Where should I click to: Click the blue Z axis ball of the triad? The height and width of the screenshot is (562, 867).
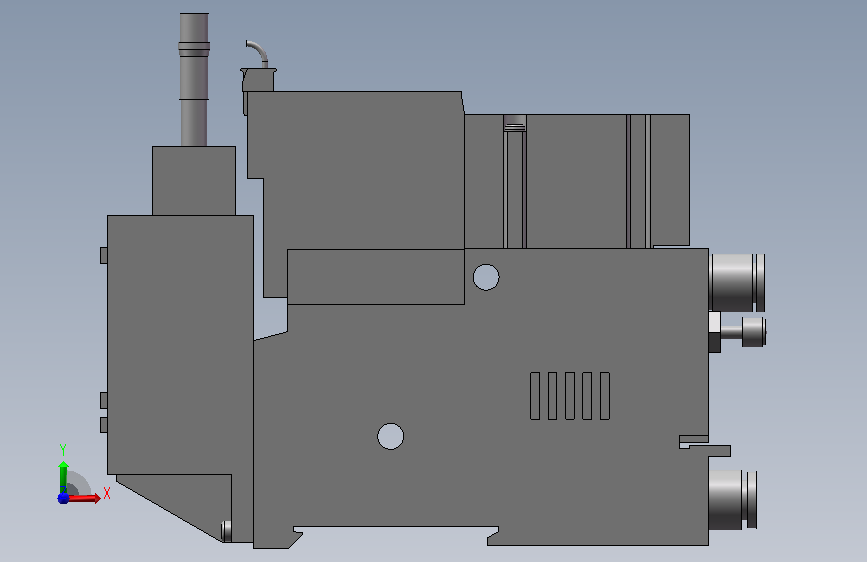pyautogui.click(x=63, y=498)
